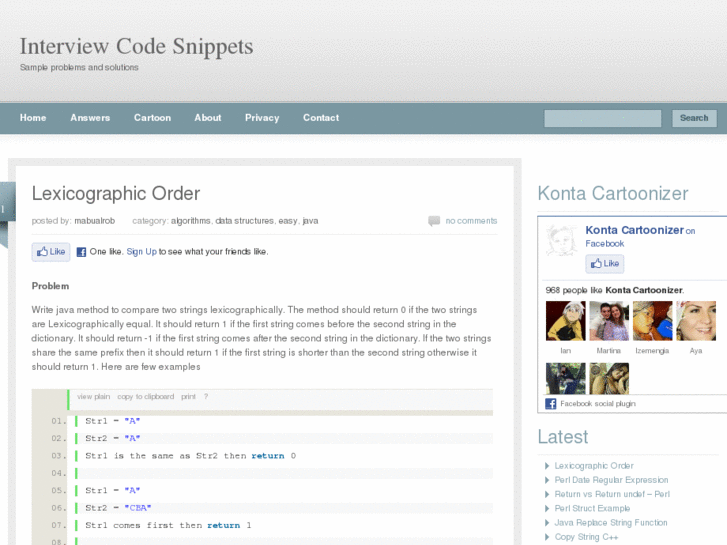Click view plain in code toolbar
This screenshot has width=727, height=545.
[94, 397]
